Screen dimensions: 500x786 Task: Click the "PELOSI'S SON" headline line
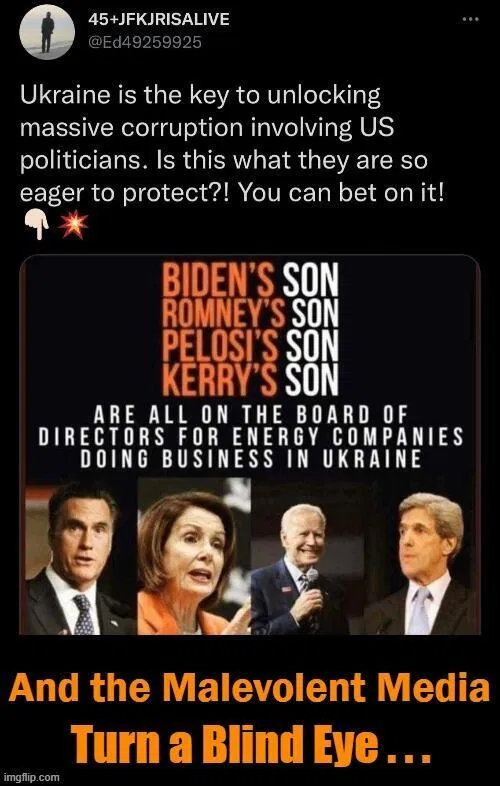coord(250,346)
